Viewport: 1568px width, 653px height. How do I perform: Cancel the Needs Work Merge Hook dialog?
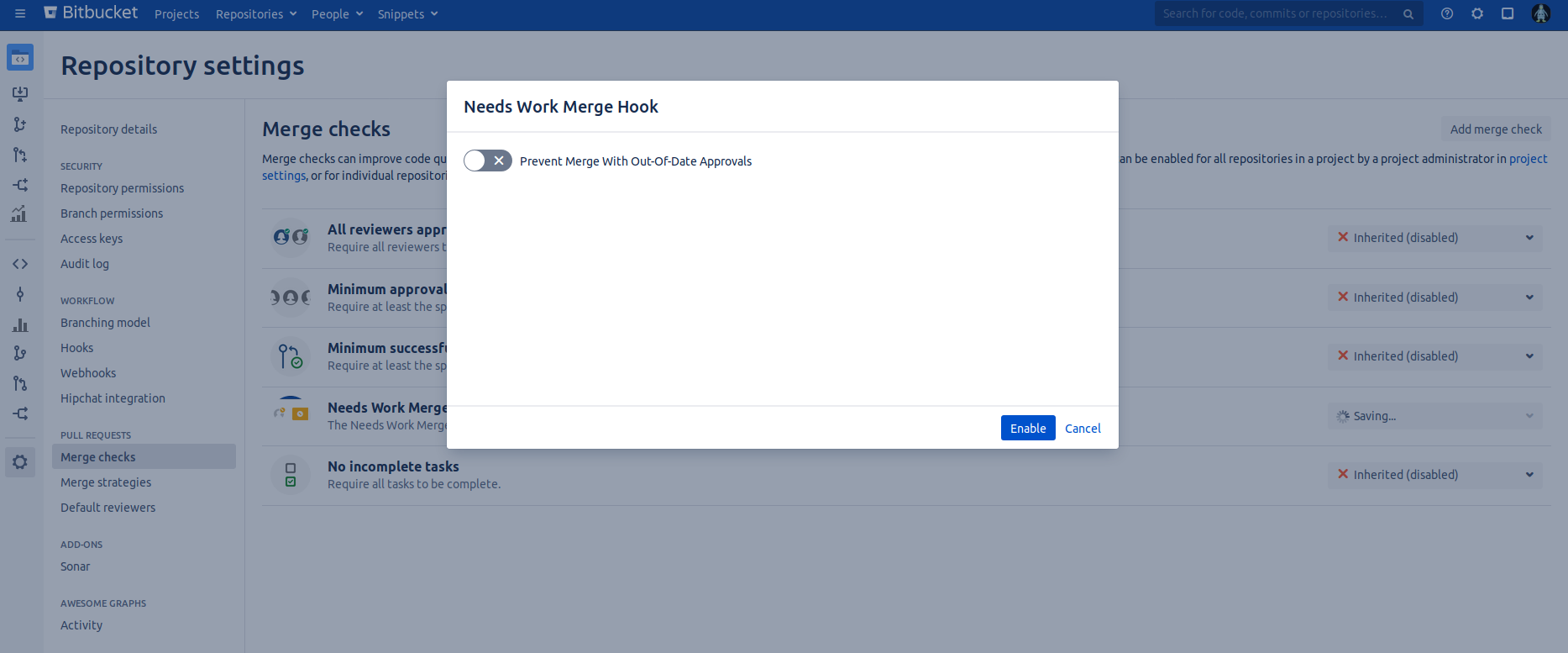coord(1083,429)
